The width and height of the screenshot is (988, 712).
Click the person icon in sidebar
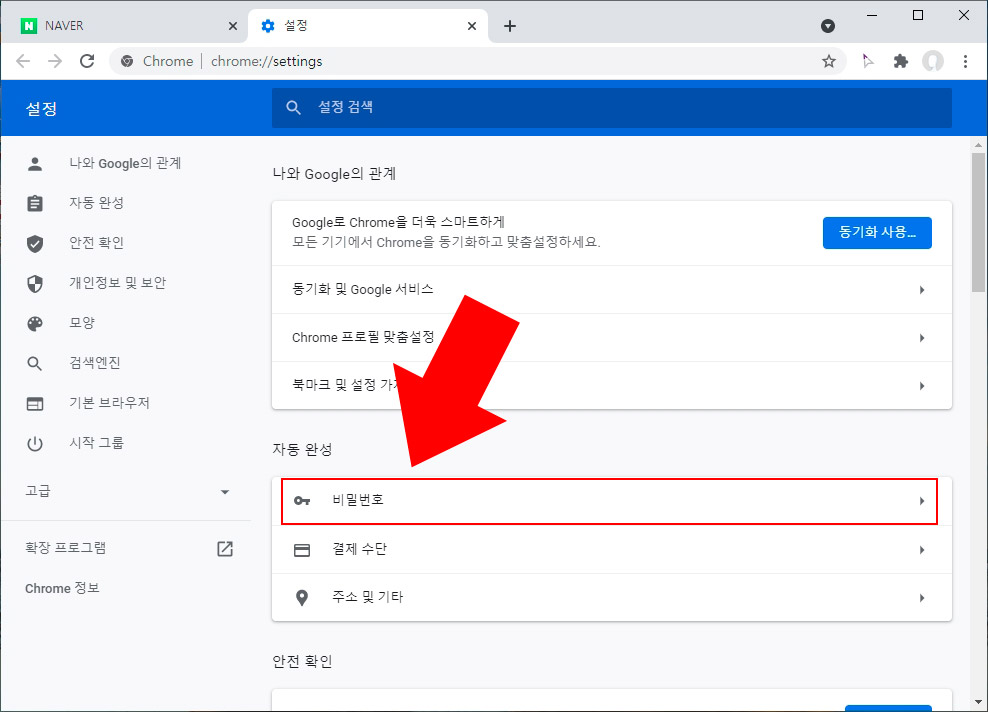35,164
